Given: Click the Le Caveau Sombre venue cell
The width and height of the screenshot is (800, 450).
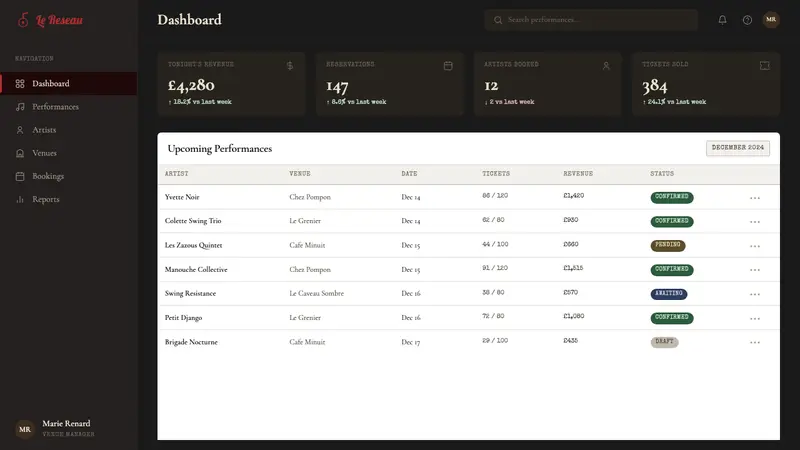Looking at the screenshot, I should (316, 293).
